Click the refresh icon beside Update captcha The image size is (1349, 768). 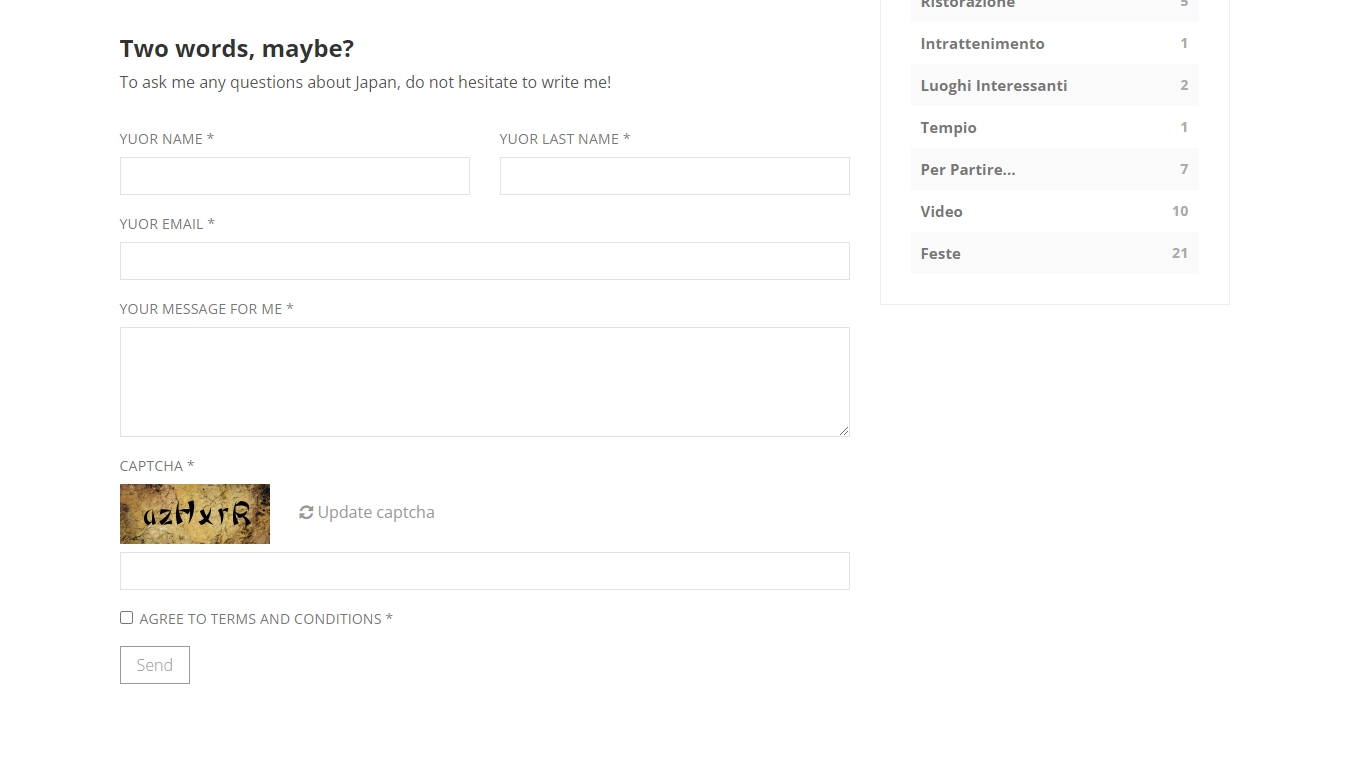click(306, 512)
